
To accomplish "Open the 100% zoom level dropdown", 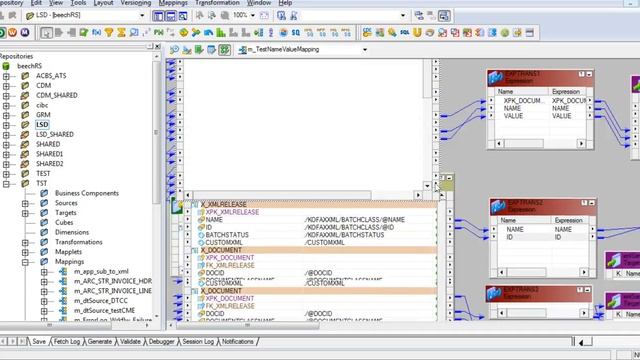I will [253, 16].
